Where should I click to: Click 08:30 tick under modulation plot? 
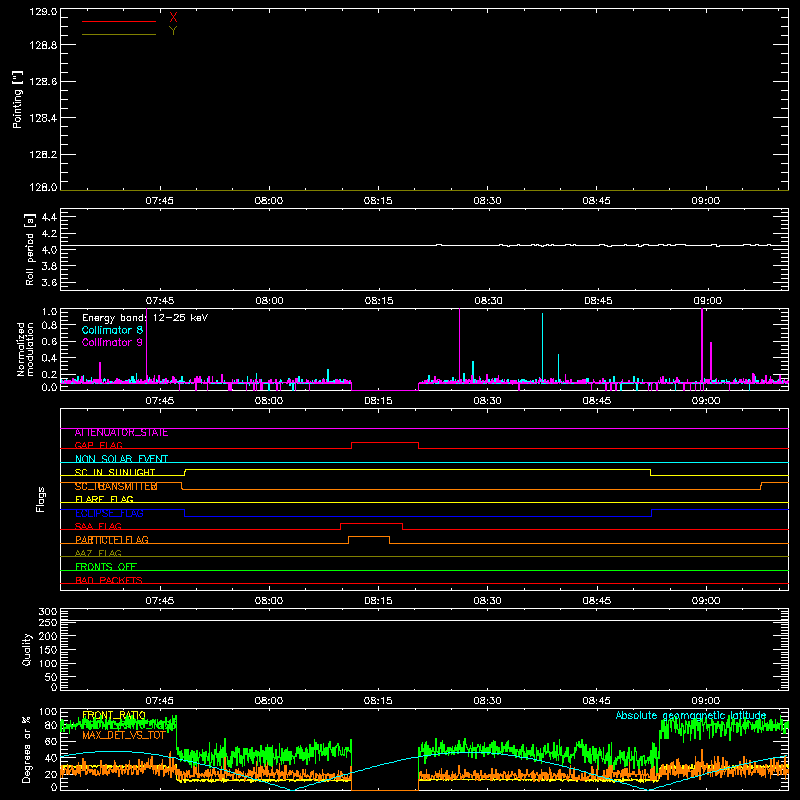click(487, 401)
